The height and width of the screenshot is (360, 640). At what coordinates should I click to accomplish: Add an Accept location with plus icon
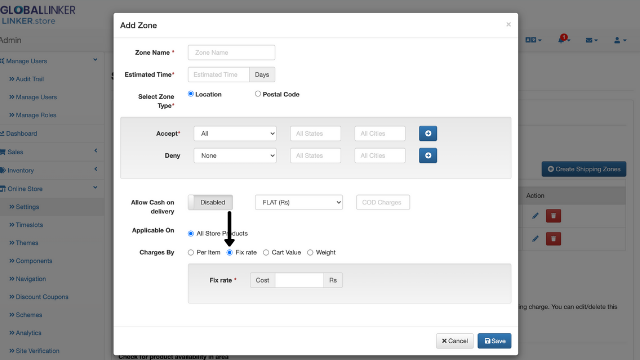click(x=428, y=133)
